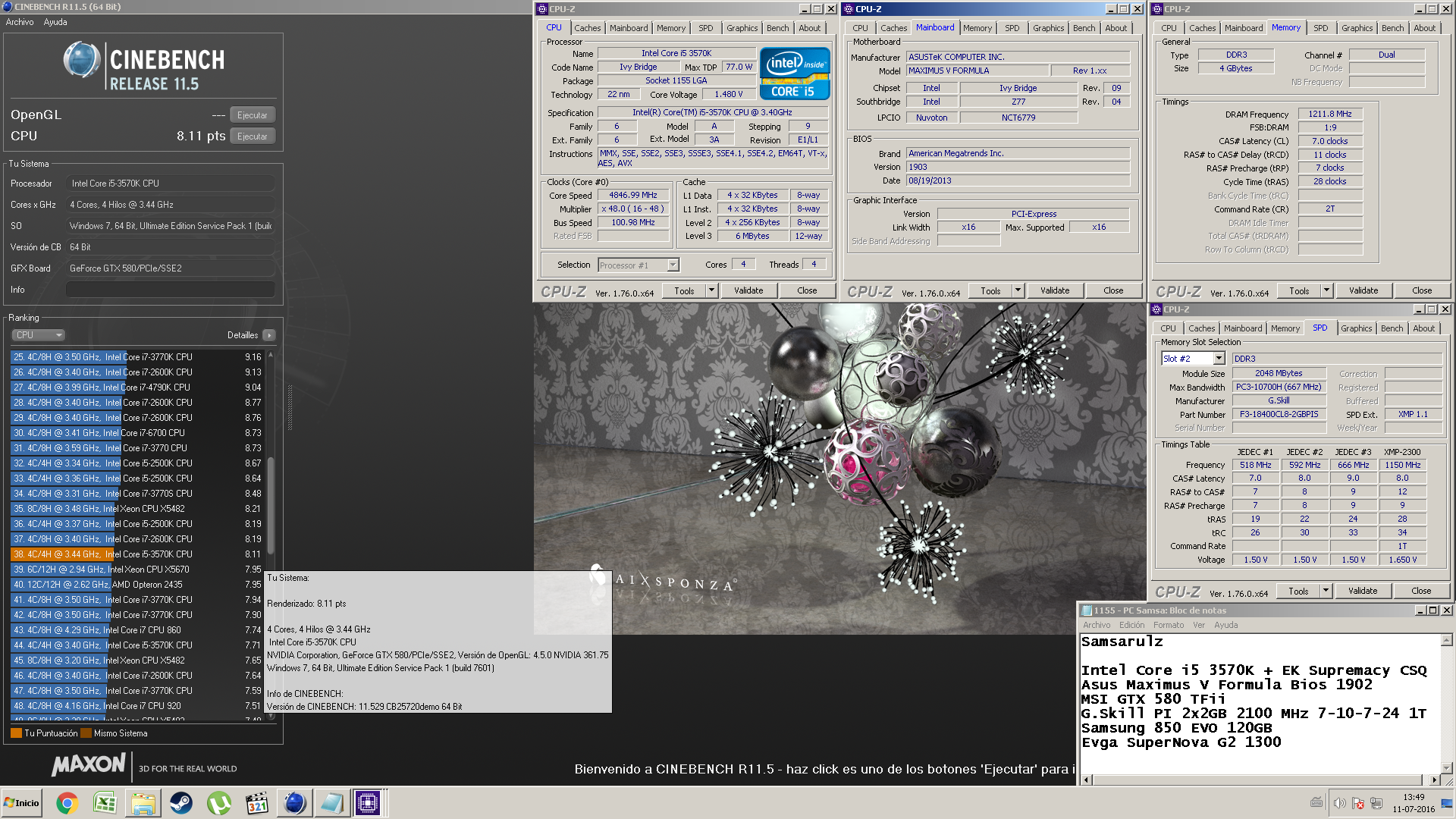Open the Action Center flag icon
The height and width of the screenshot is (819, 1456).
pos(1358,803)
